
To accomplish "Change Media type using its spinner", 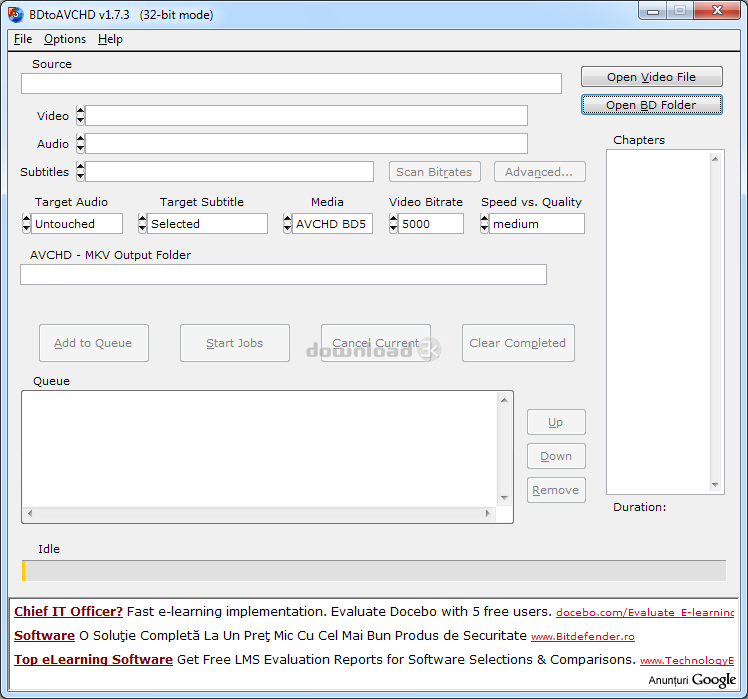I will pyautogui.click(x=287, y=224).
